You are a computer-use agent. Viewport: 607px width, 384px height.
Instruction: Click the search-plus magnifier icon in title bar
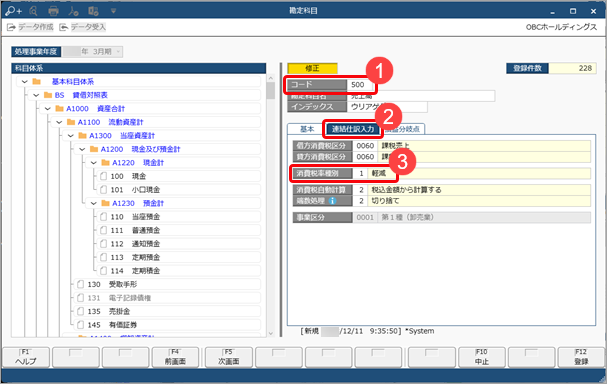13,11
